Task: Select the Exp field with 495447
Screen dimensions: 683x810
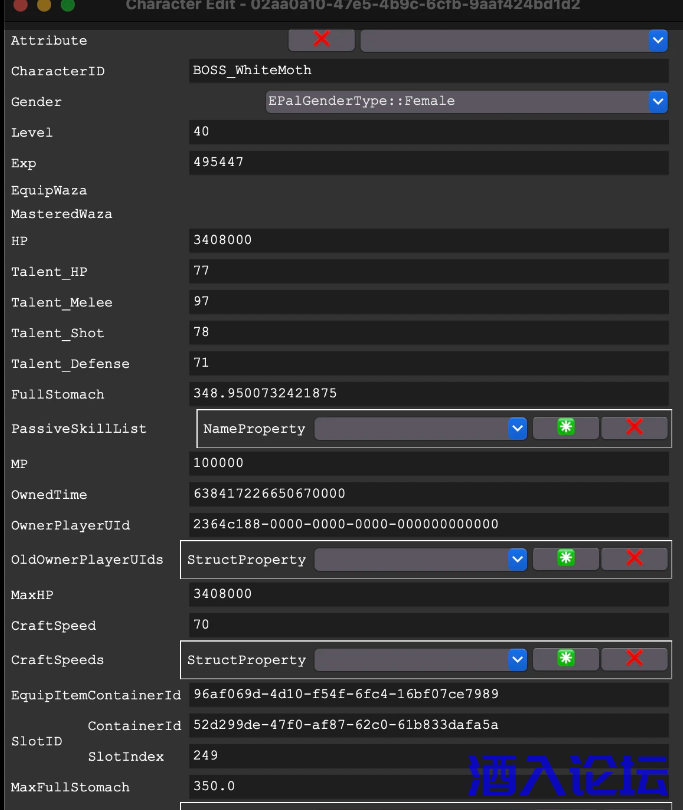Action: (428, 162)
